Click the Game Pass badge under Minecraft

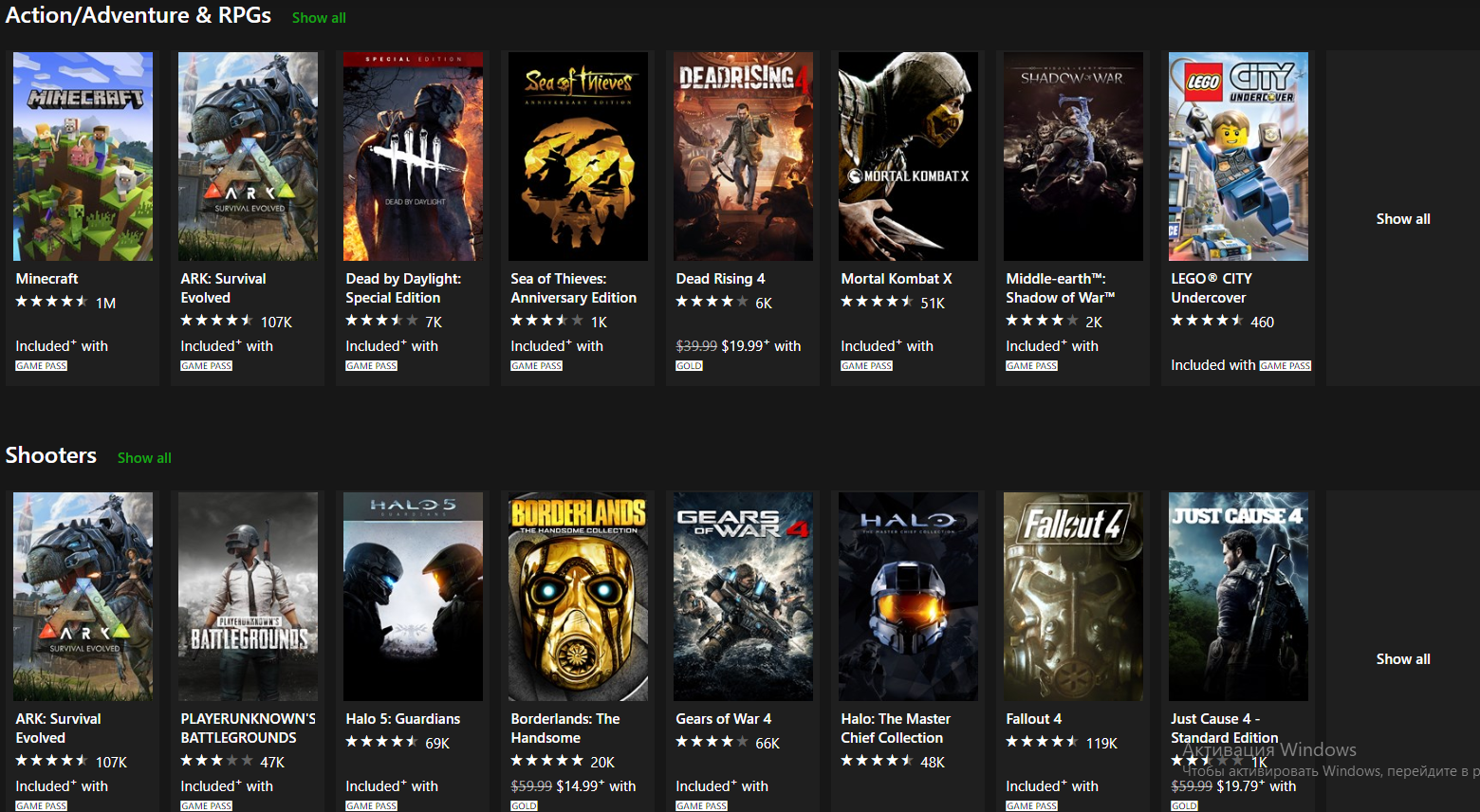[42, 366]
